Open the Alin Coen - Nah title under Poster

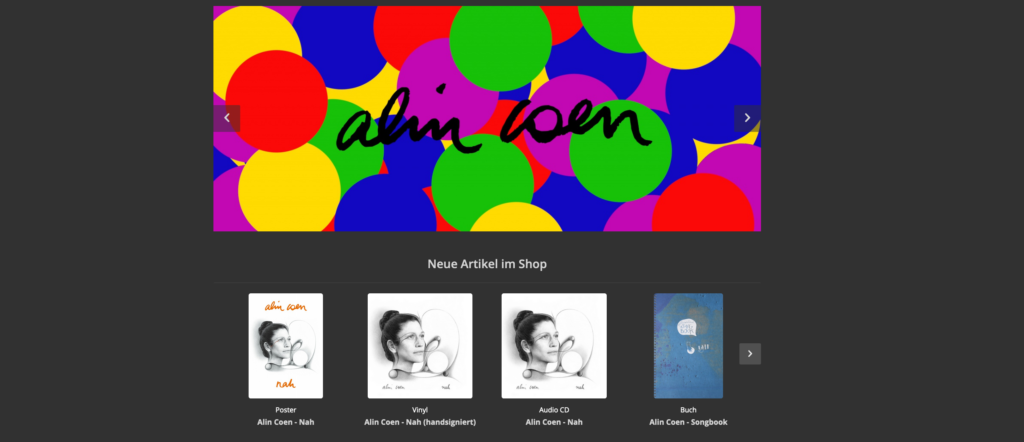[285, 422]
